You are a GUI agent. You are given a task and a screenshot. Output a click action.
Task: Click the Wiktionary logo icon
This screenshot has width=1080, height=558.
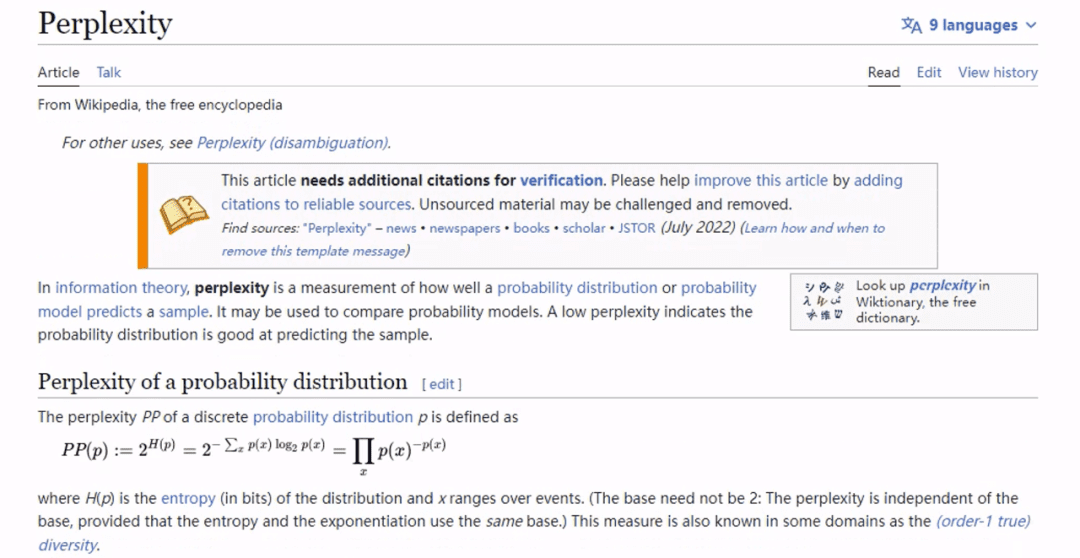824,302
